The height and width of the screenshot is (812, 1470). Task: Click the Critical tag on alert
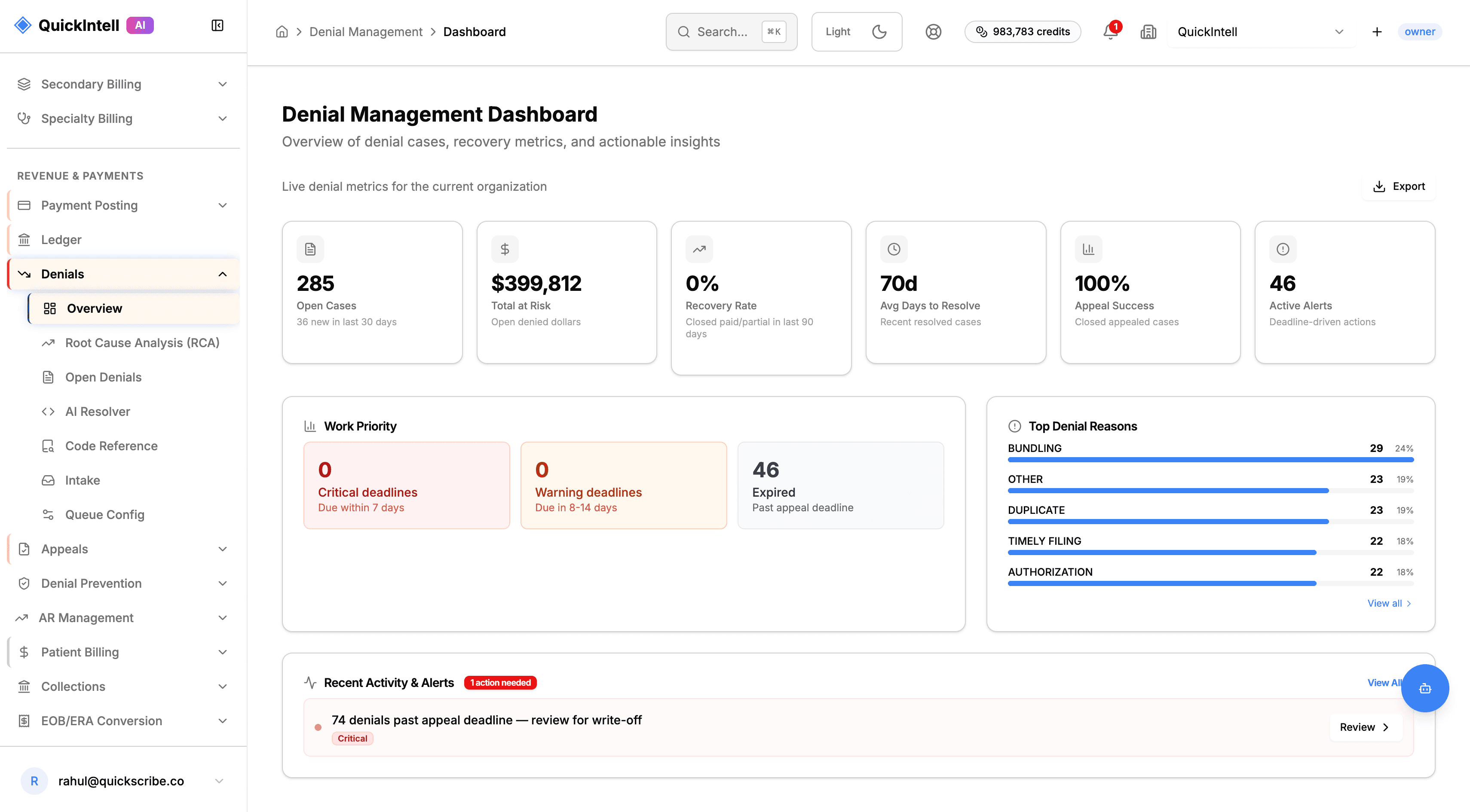click(352, 739)
